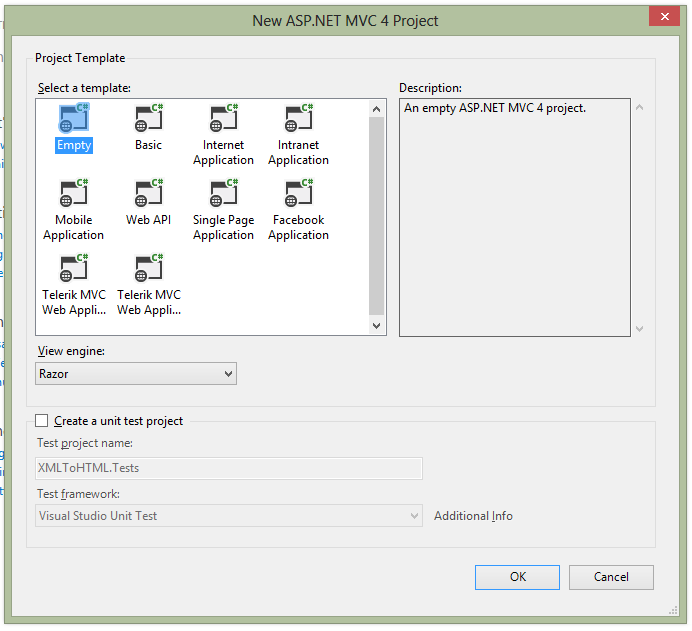Image resolution: width=692 pixels, height=631 pixels.
Task: Open the Test framework dropdown
Action: click(229, 515)
